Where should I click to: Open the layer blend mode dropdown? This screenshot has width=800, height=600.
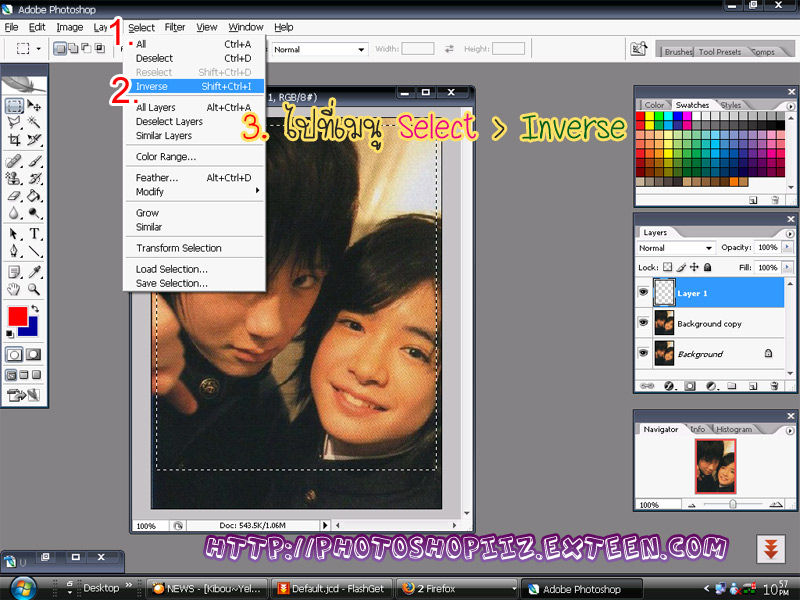(x=676, y=247)
